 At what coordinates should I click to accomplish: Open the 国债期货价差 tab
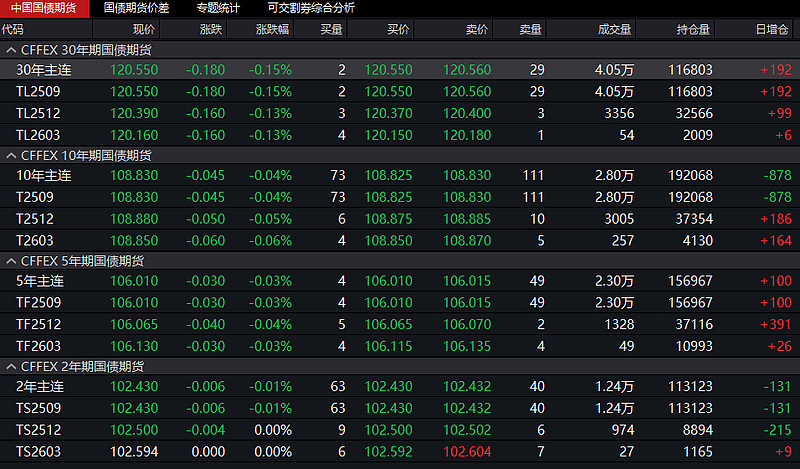136,8
